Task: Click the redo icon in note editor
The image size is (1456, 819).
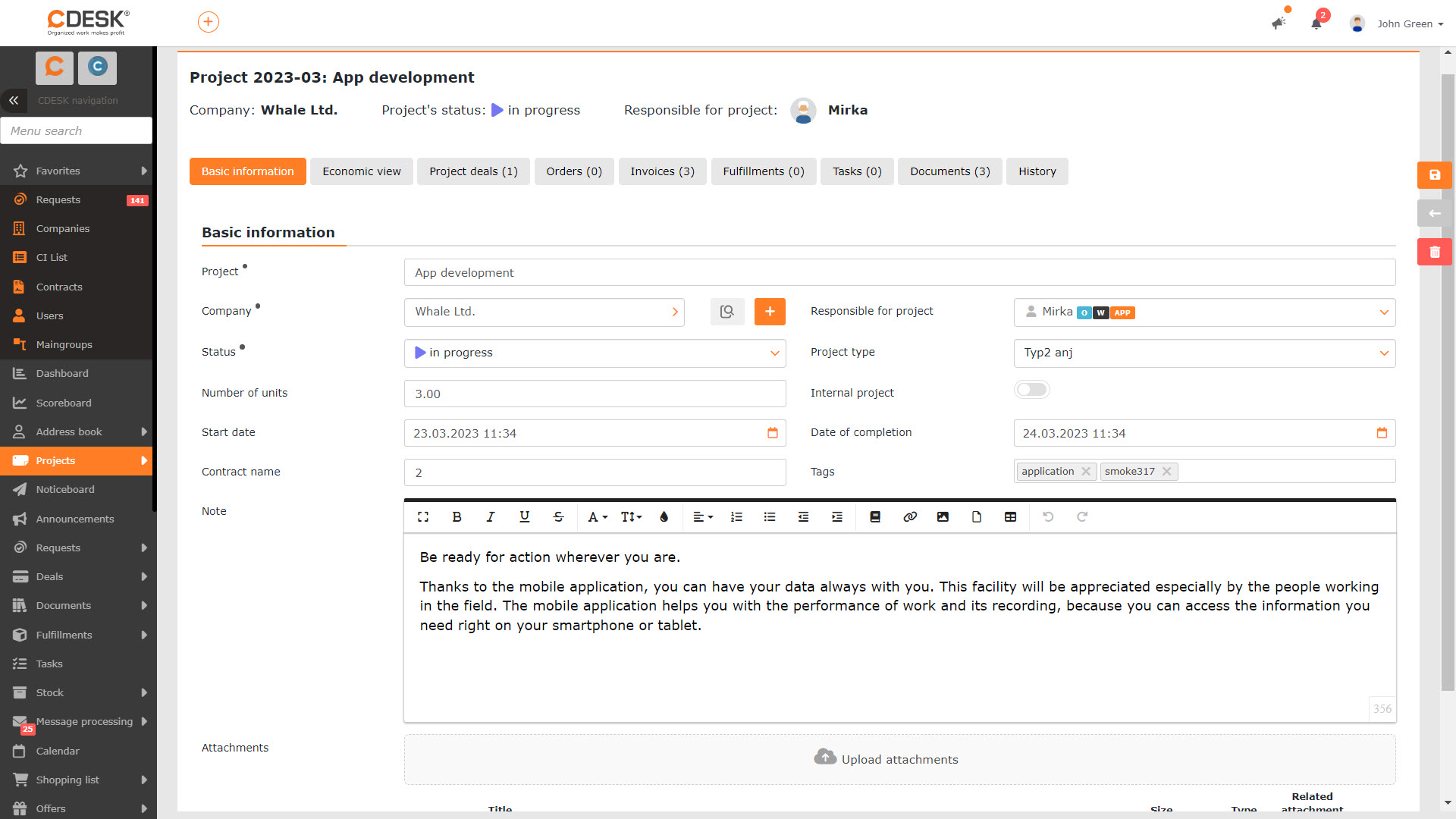Action: click(1082, 517)
